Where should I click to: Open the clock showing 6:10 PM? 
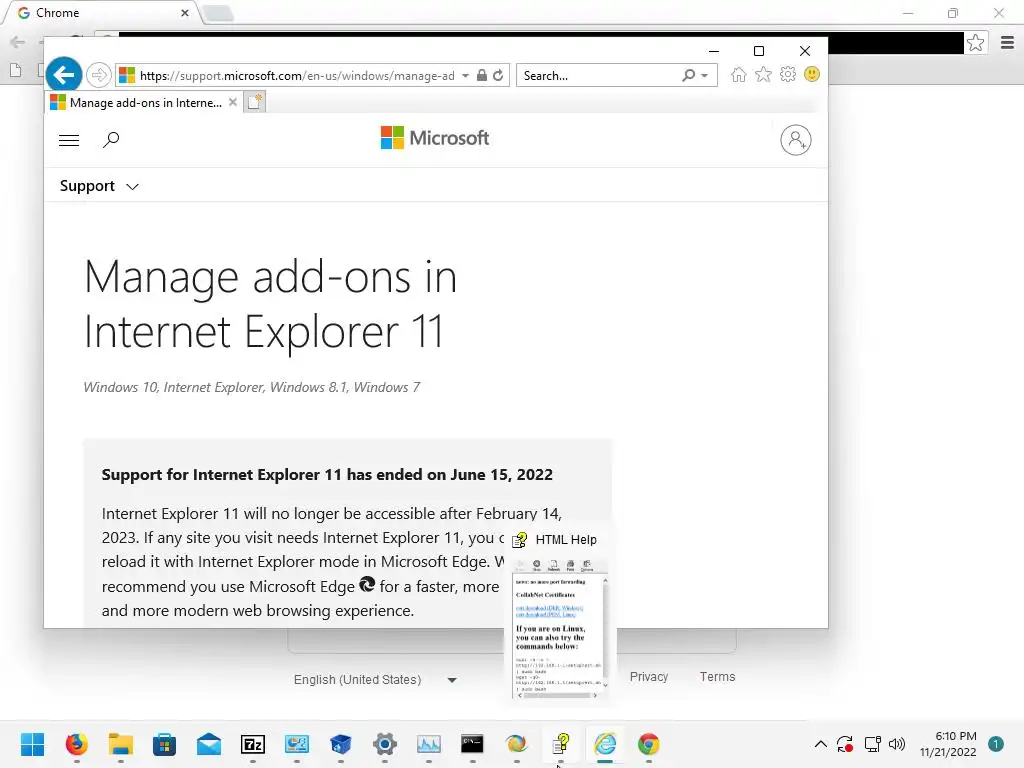click(x=948, y=744)
